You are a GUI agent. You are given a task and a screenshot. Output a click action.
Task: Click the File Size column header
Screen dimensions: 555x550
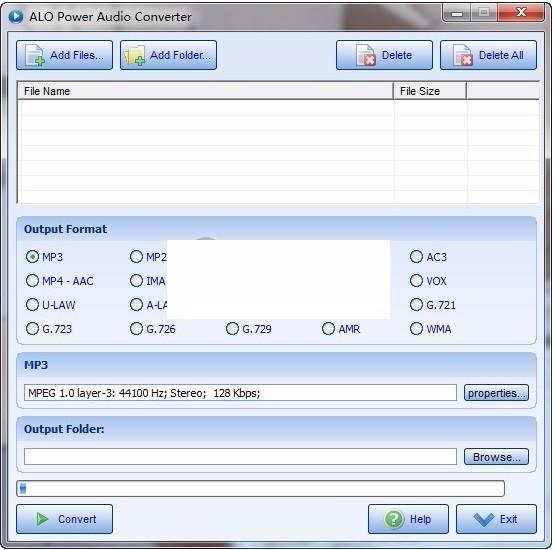[x=430, y=91]
